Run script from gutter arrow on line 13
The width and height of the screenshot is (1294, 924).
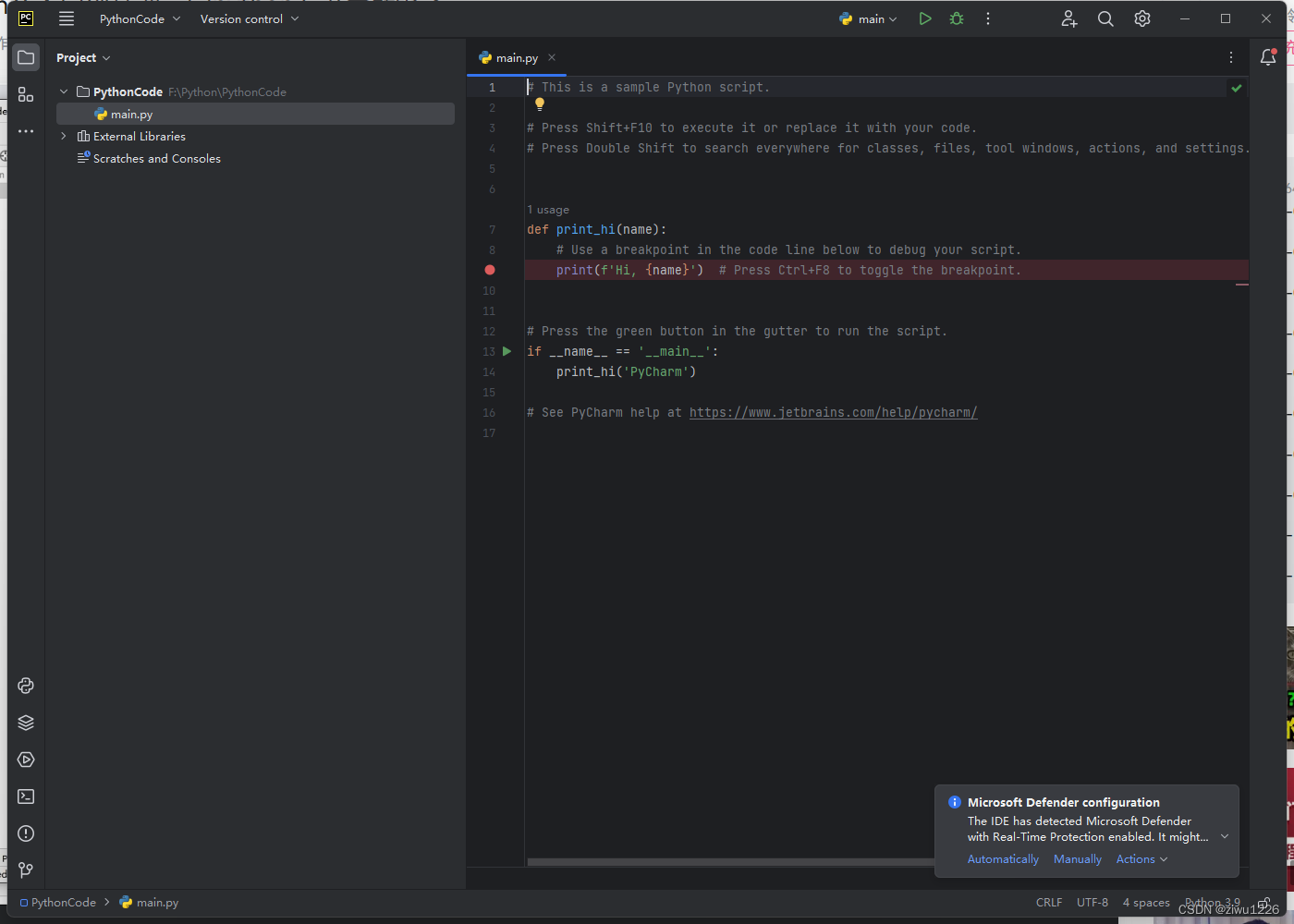click(x=507, y=351)
